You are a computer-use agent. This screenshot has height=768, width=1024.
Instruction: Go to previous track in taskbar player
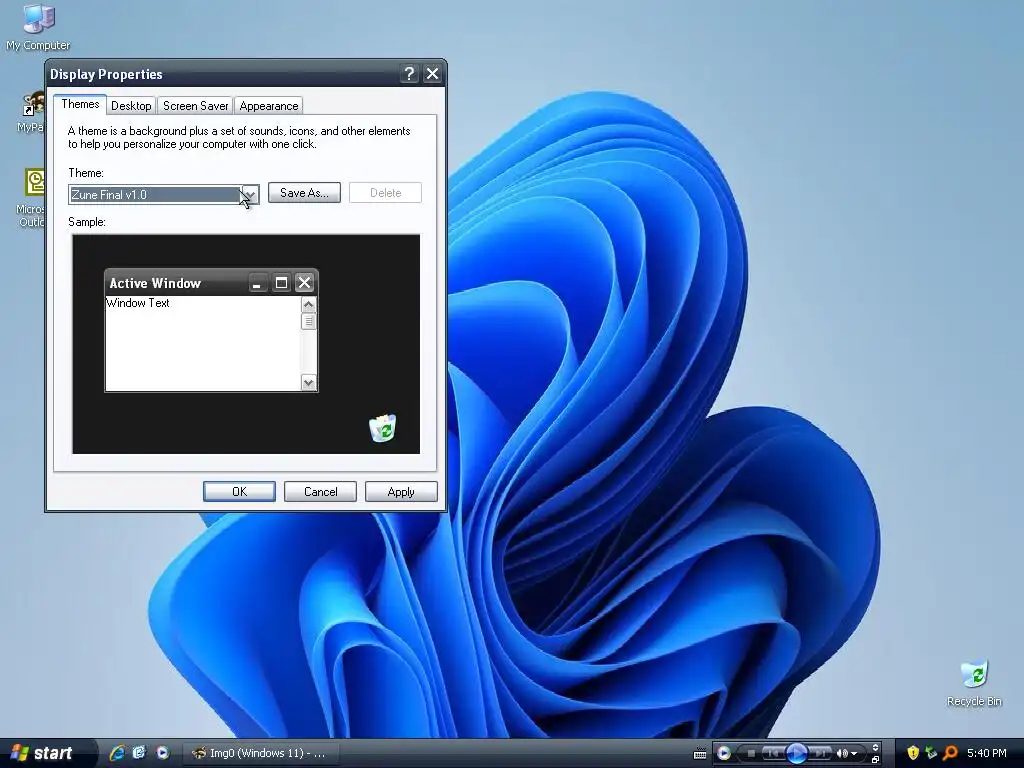point(773,754)
